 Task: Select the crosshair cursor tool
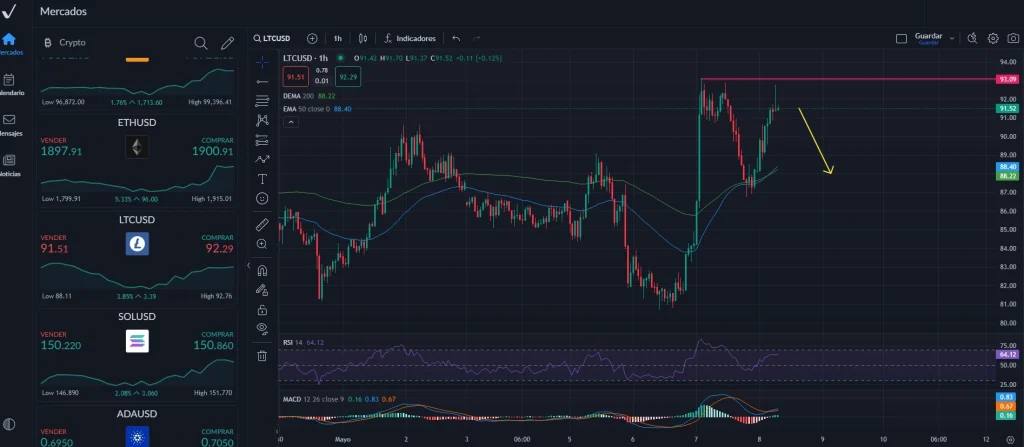(262, 63)
